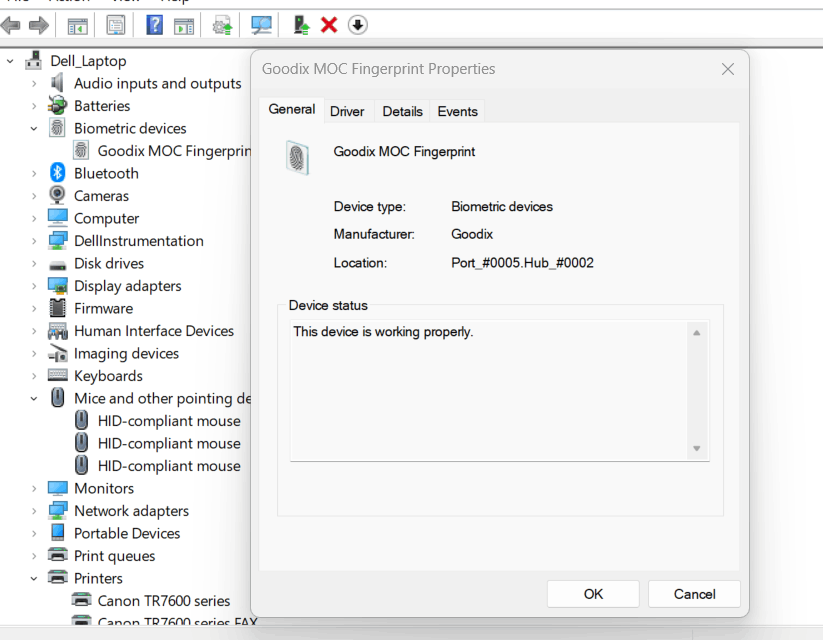Switch to the Driver tab
This screenshot has height=640, width=823.
coord(347,111)
